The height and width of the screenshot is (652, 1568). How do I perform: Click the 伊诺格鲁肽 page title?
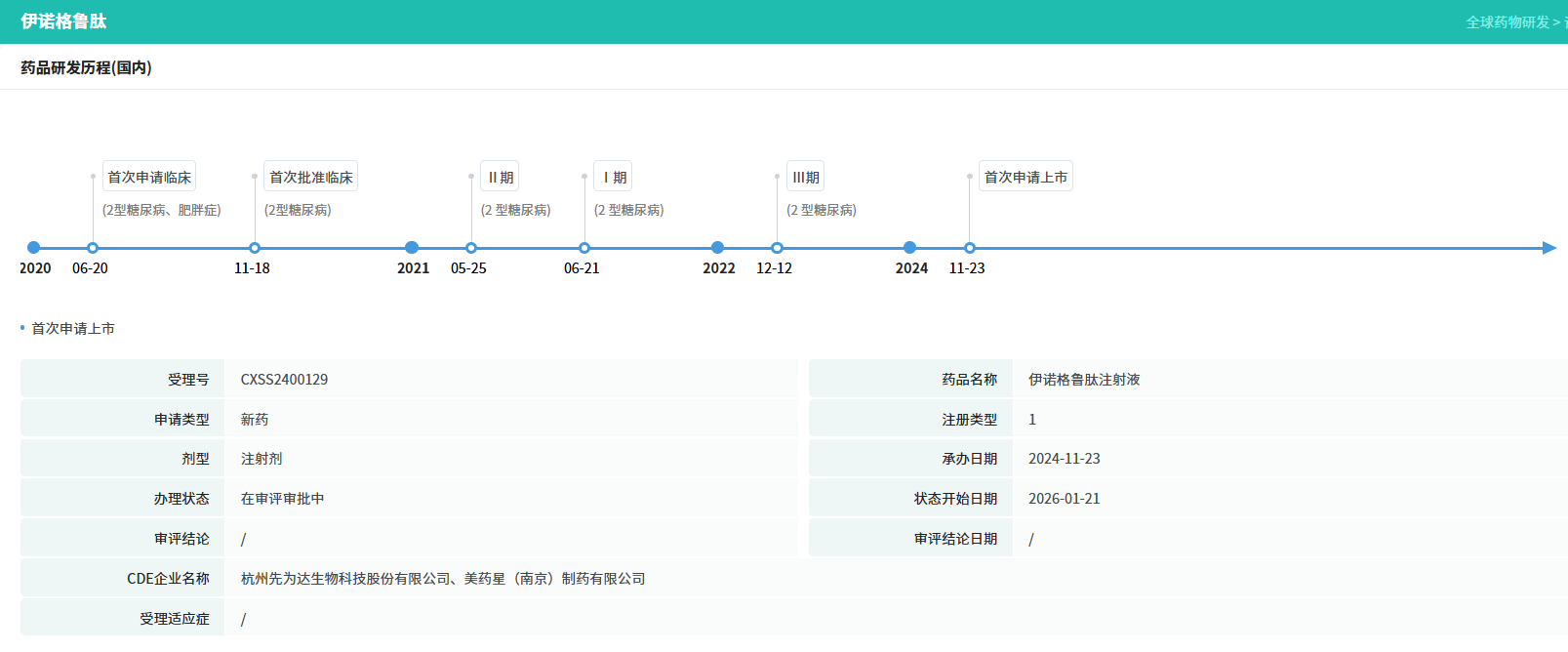point(63,21)
